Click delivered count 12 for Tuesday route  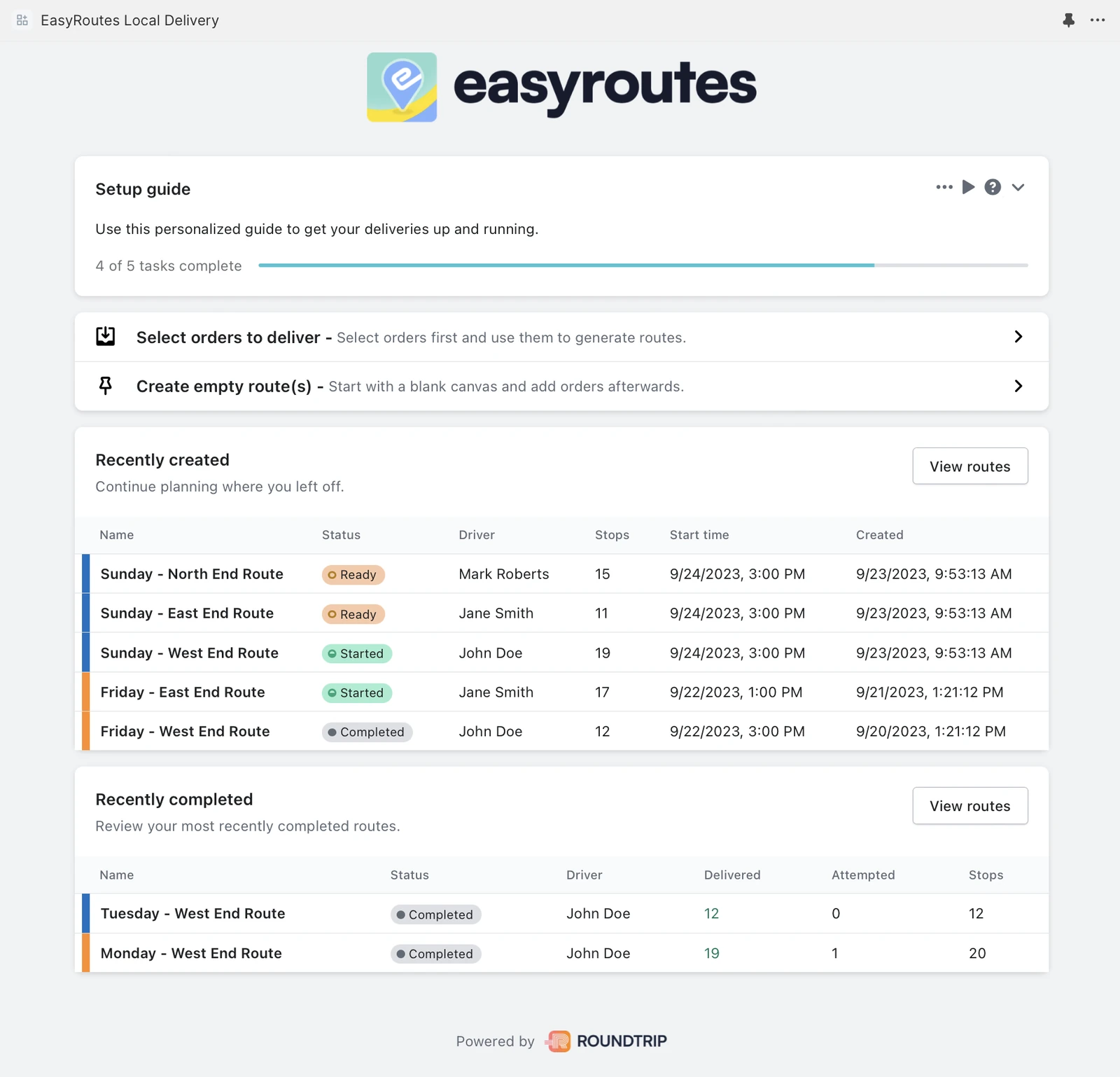click(712, 913)
